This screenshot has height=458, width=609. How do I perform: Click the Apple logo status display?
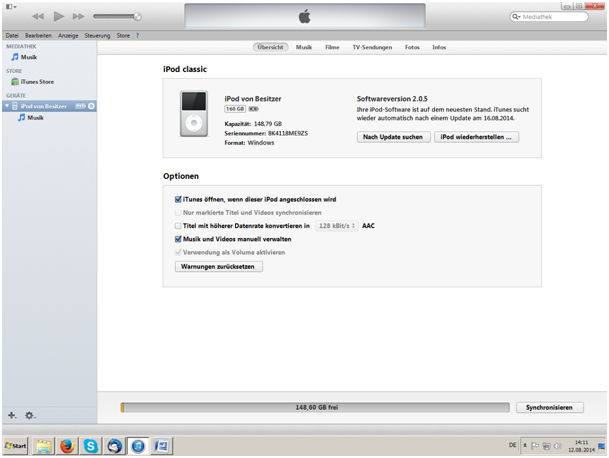(x=305, y=16)
